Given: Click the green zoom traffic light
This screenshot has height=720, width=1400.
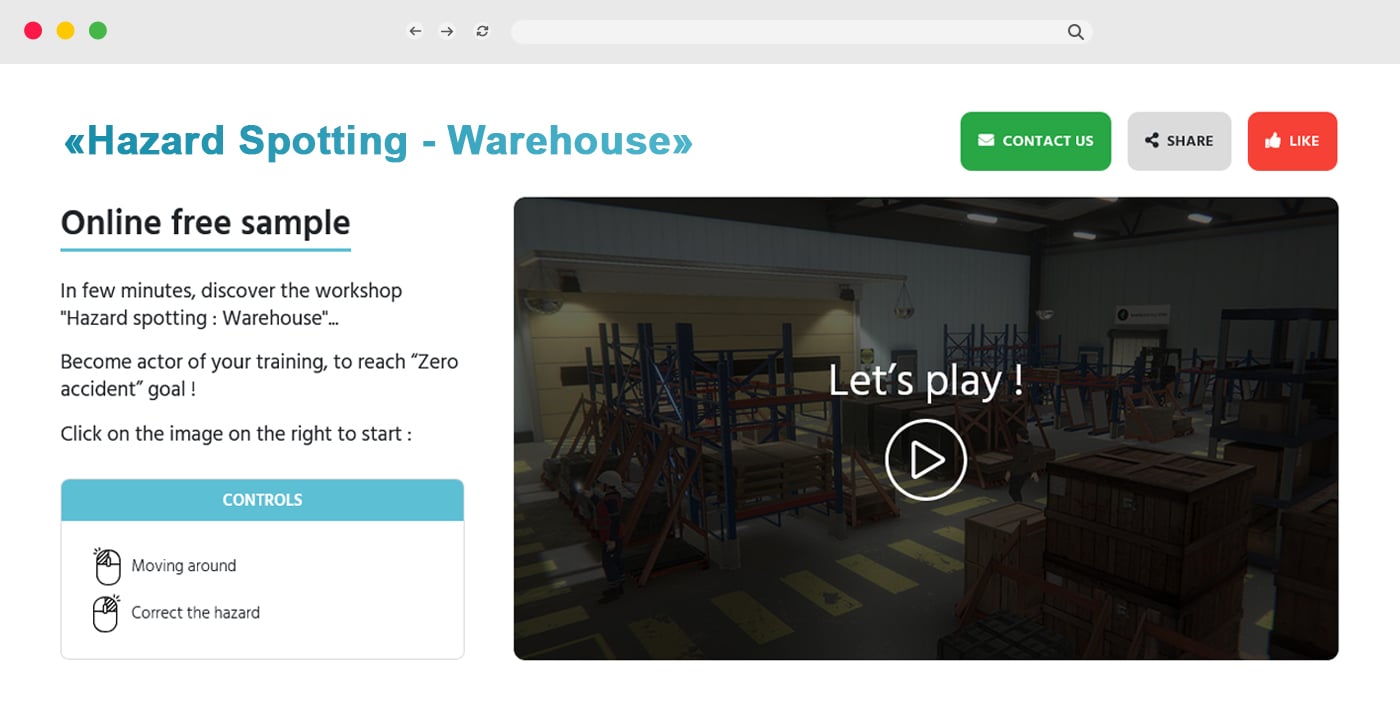Looking at the screenshot, I should click(97, 30).
